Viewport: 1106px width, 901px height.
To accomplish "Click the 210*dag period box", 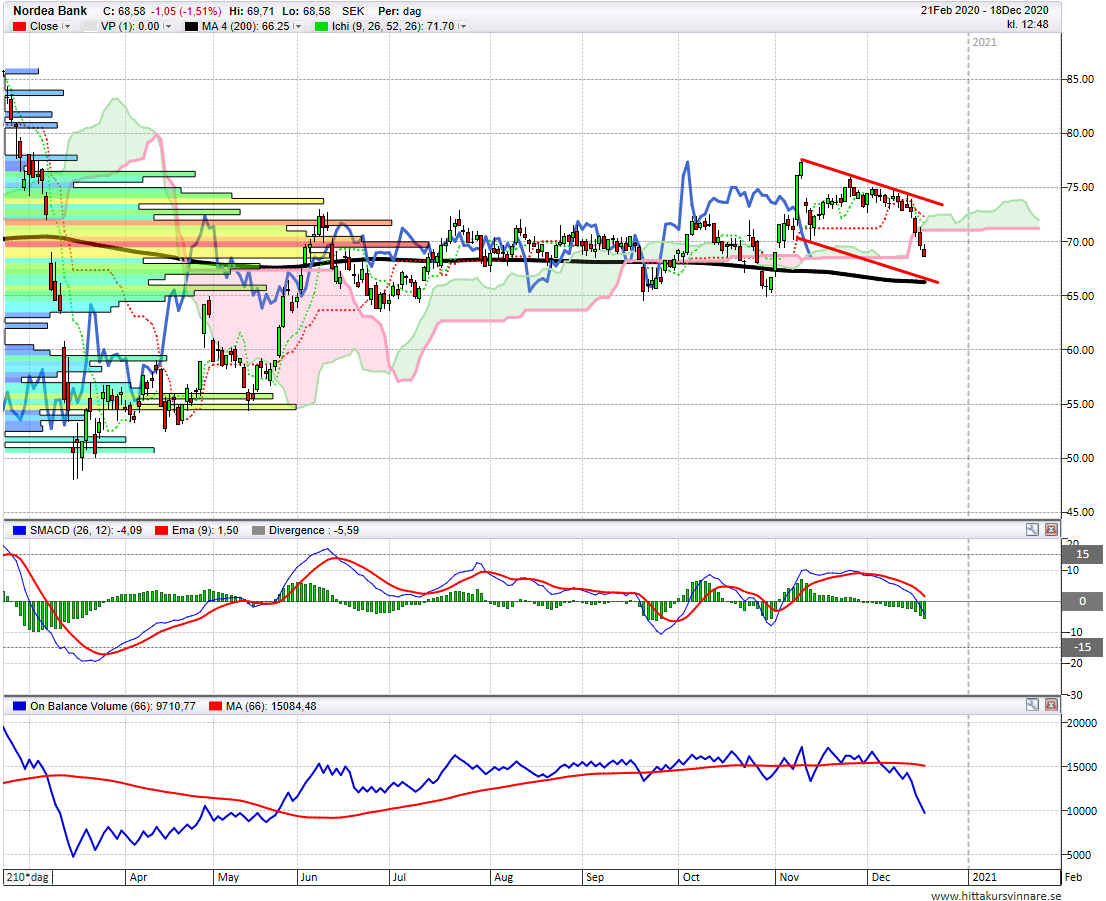I will [x=28, y=877].
